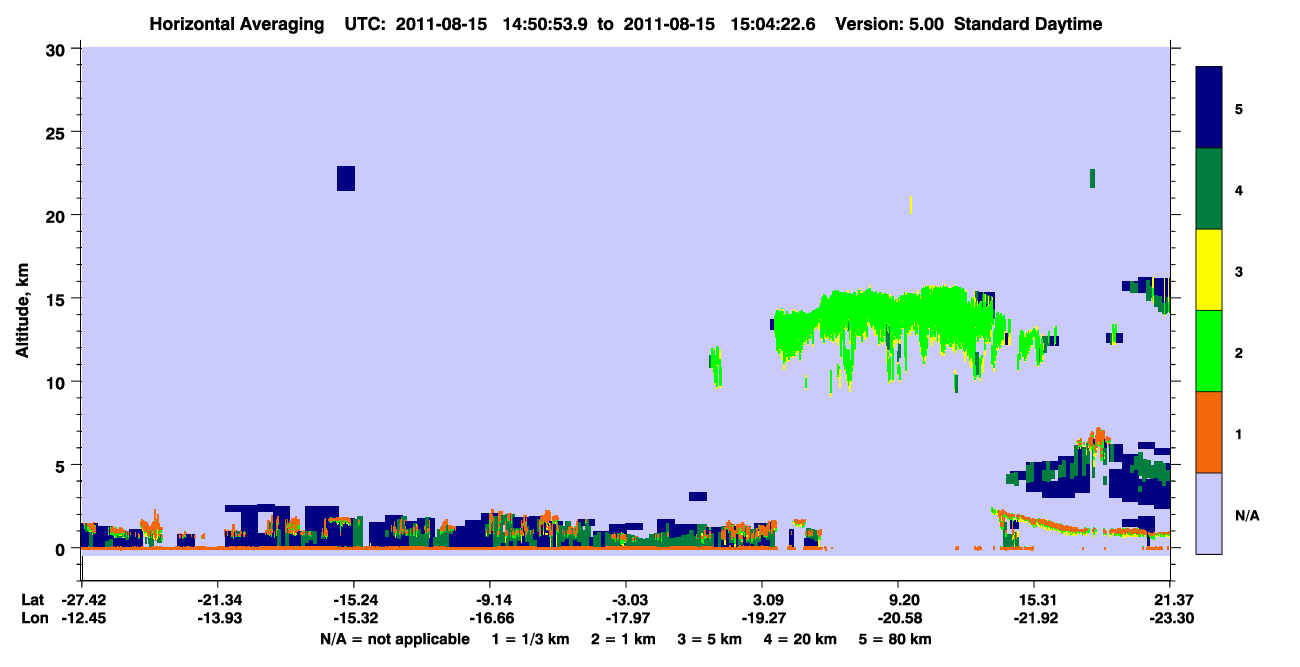Click the y-axis tick label 15
The height and width of the screenshot is (667, 1300).
click(x=58, y=298)
